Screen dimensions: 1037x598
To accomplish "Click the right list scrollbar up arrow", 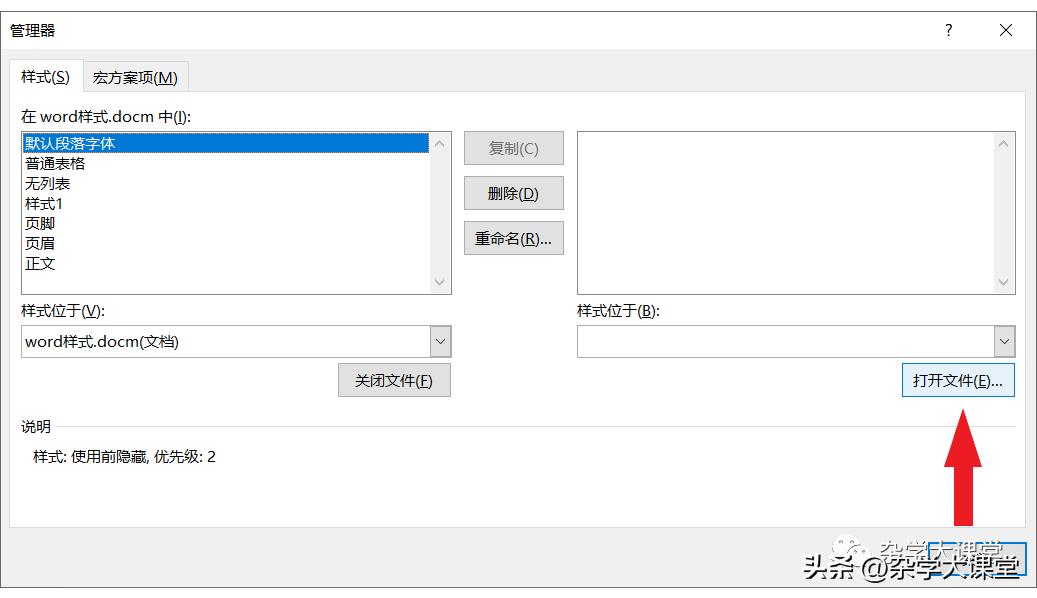I will pos(1004,143).
